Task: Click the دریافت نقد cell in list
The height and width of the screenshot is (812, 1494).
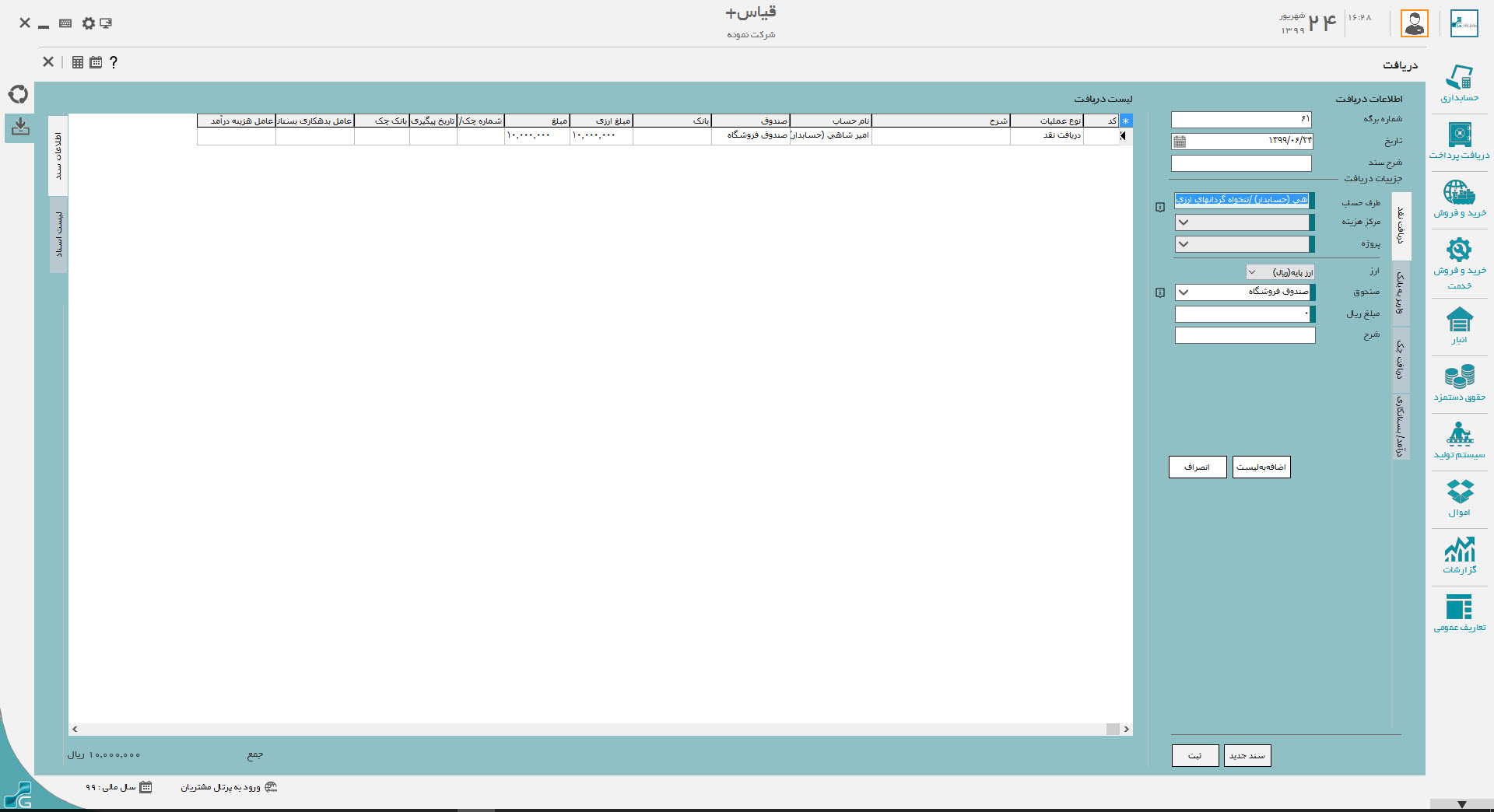Action: point(1047,135)
